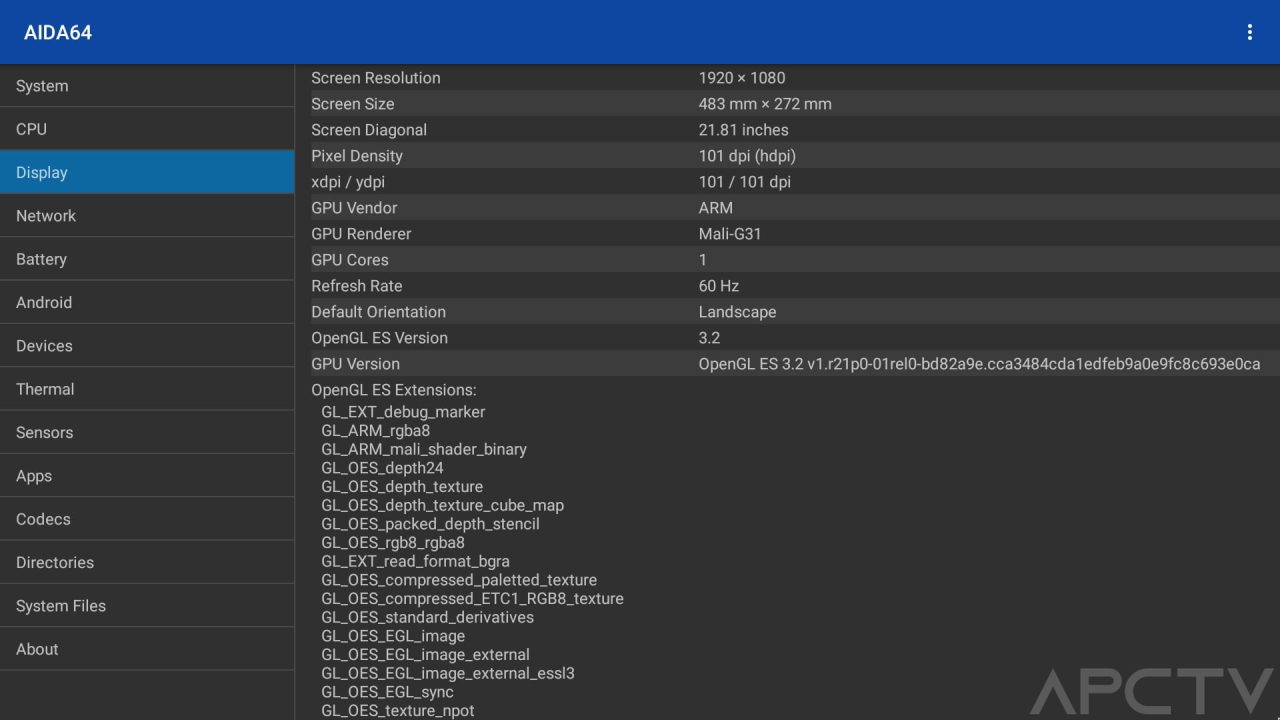Viewport: 1280px width, 720px height.
Task: Open System Files in the sidebar
Action: pyautogui.click(x=147, y=606)
